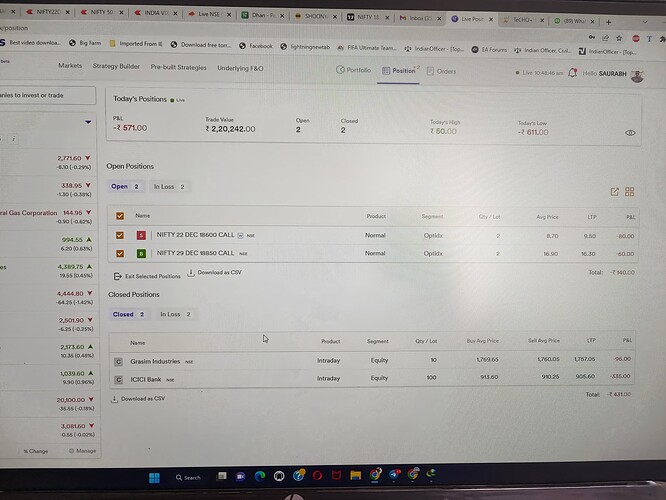
Task: Click the red S sell badge on NIFTY 22 DEC
Action: (x=141, y=235)
